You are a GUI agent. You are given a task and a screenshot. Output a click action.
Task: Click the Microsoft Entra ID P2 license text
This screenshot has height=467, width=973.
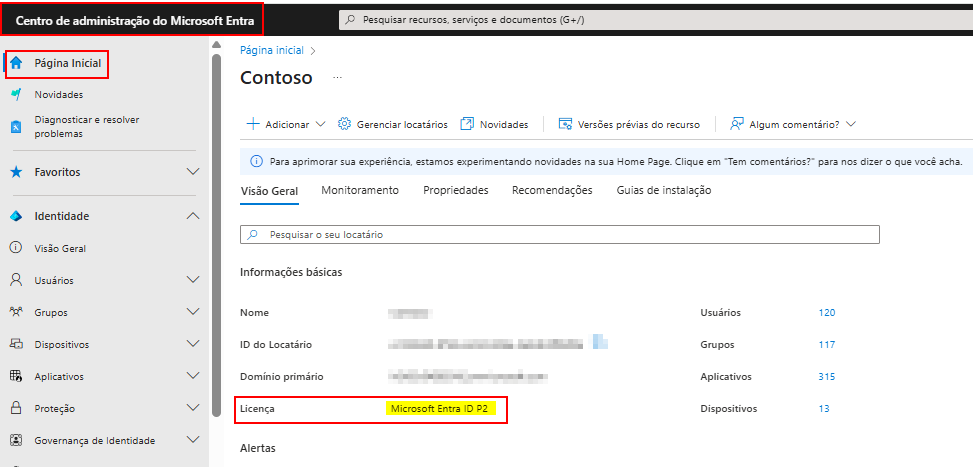(x=439, y=409)
